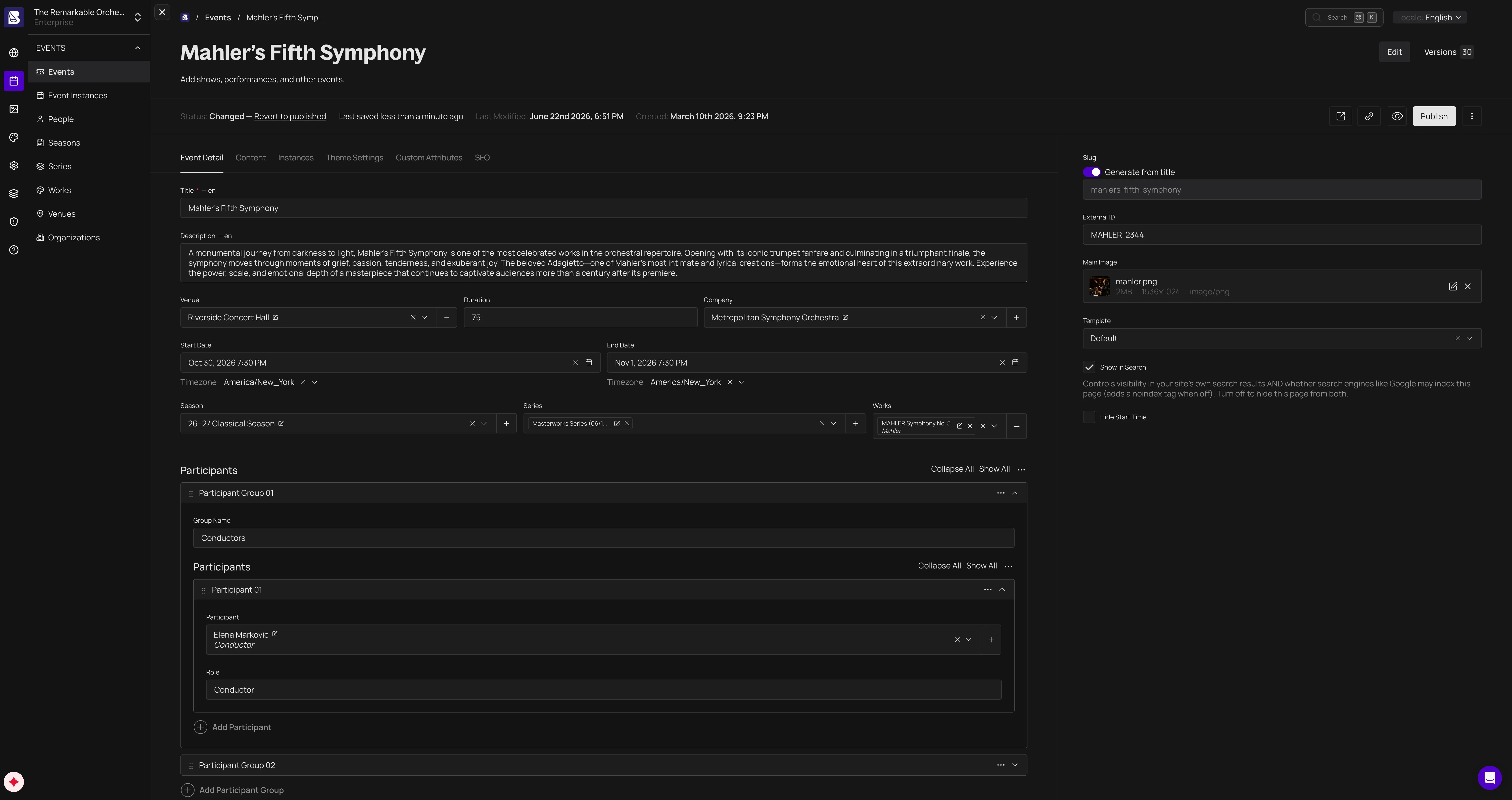Open the chat widget bubble
This screenshot has width=1512, height=800.
[x=1489, y=778]
